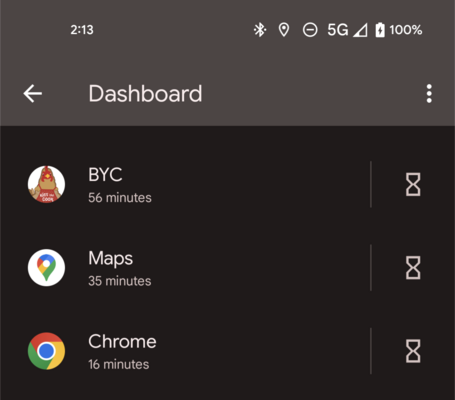Open Maps usage details

(x=185, y=268)
